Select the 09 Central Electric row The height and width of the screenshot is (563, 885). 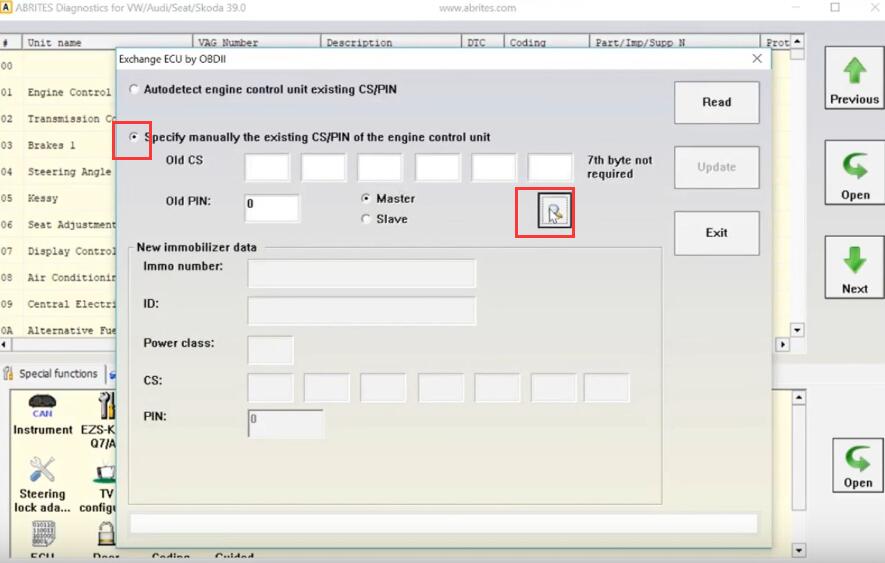click(x=58, y=304)
